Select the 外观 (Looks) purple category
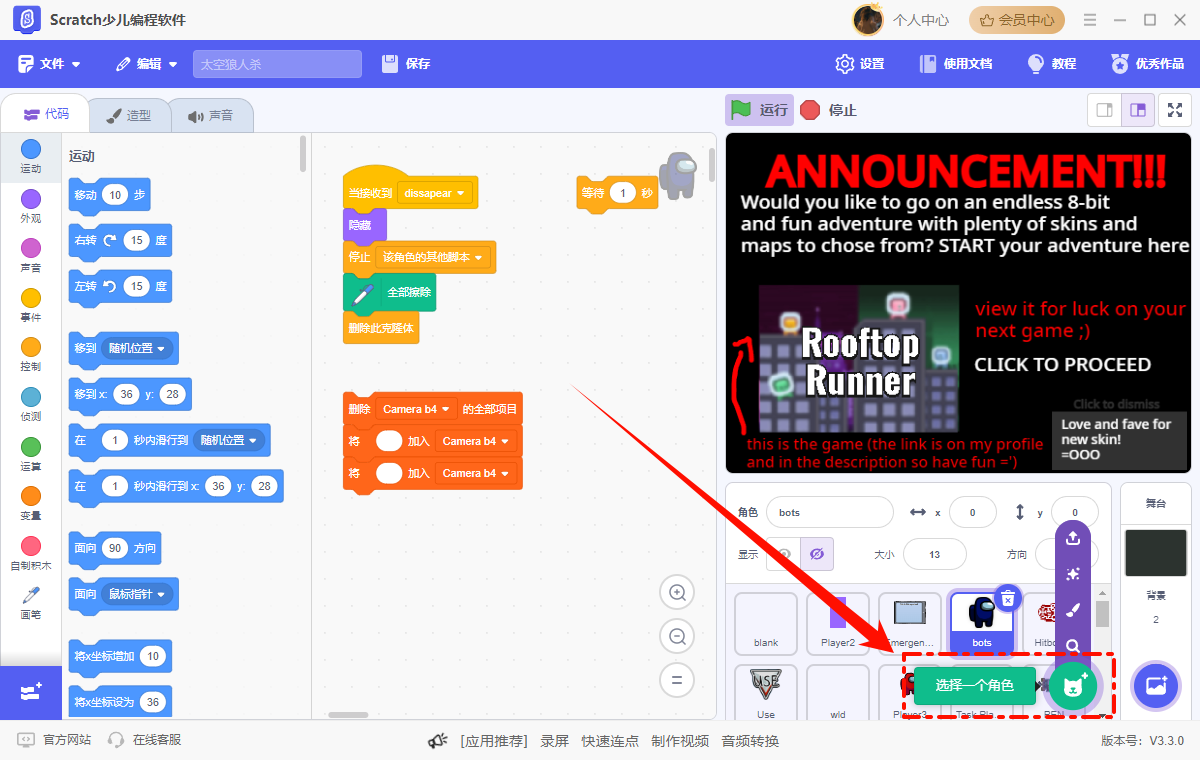The height and width of the screenshot is (760, 1200). point(31,206)
